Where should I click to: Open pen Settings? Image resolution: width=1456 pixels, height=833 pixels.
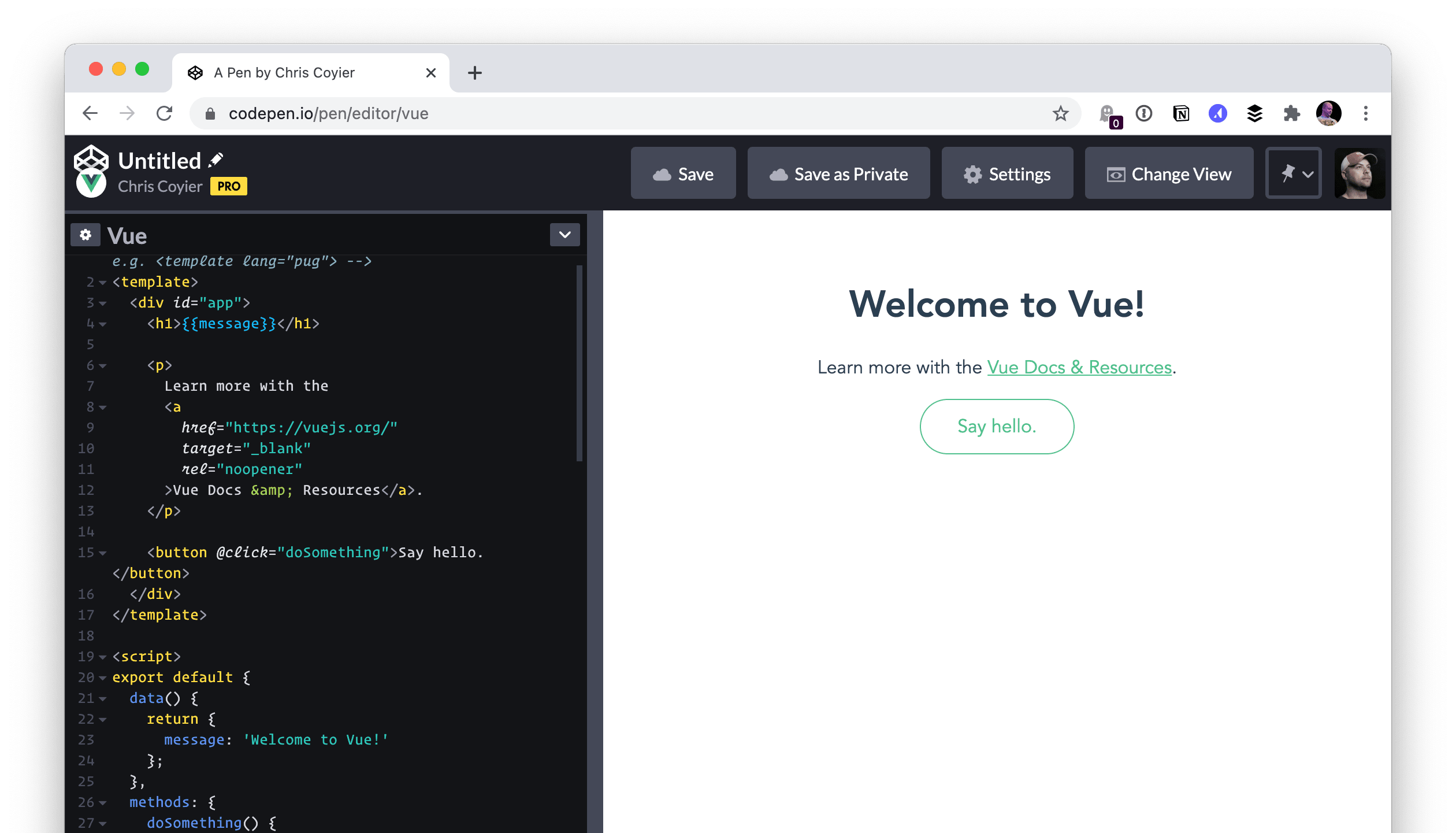(x=1008, y=173)
